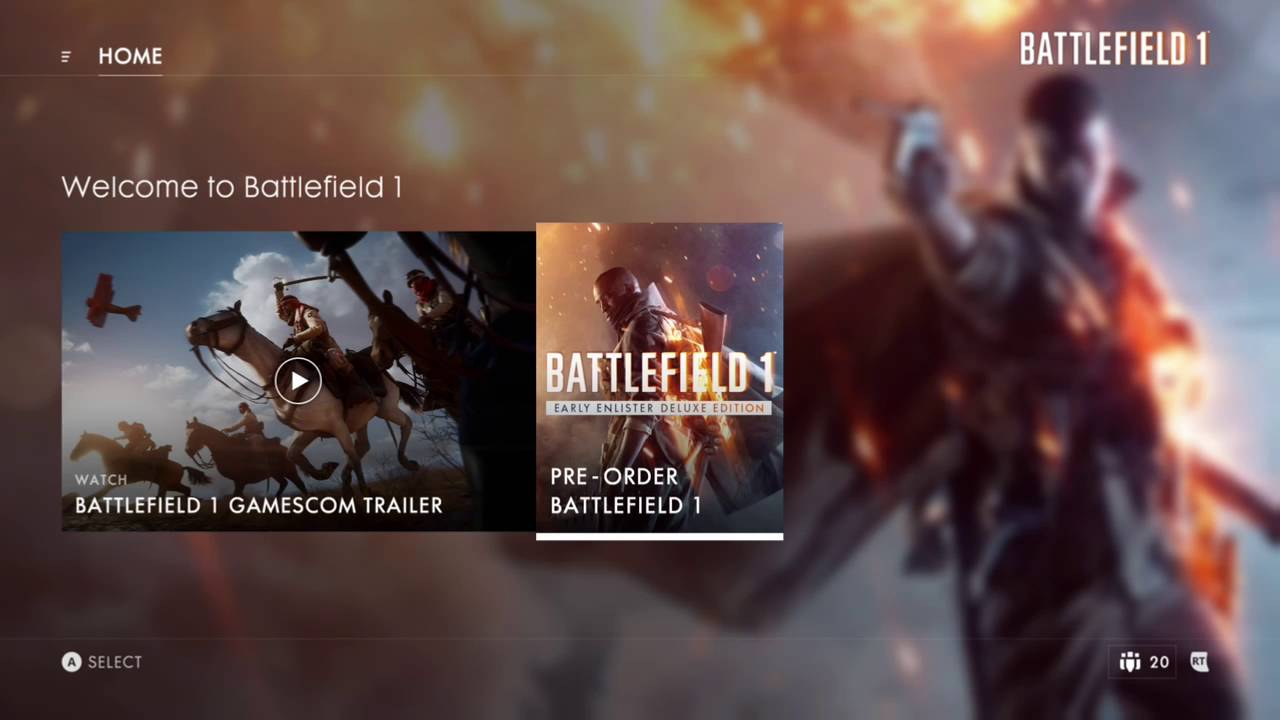Click the friends count number 20

1159,662
